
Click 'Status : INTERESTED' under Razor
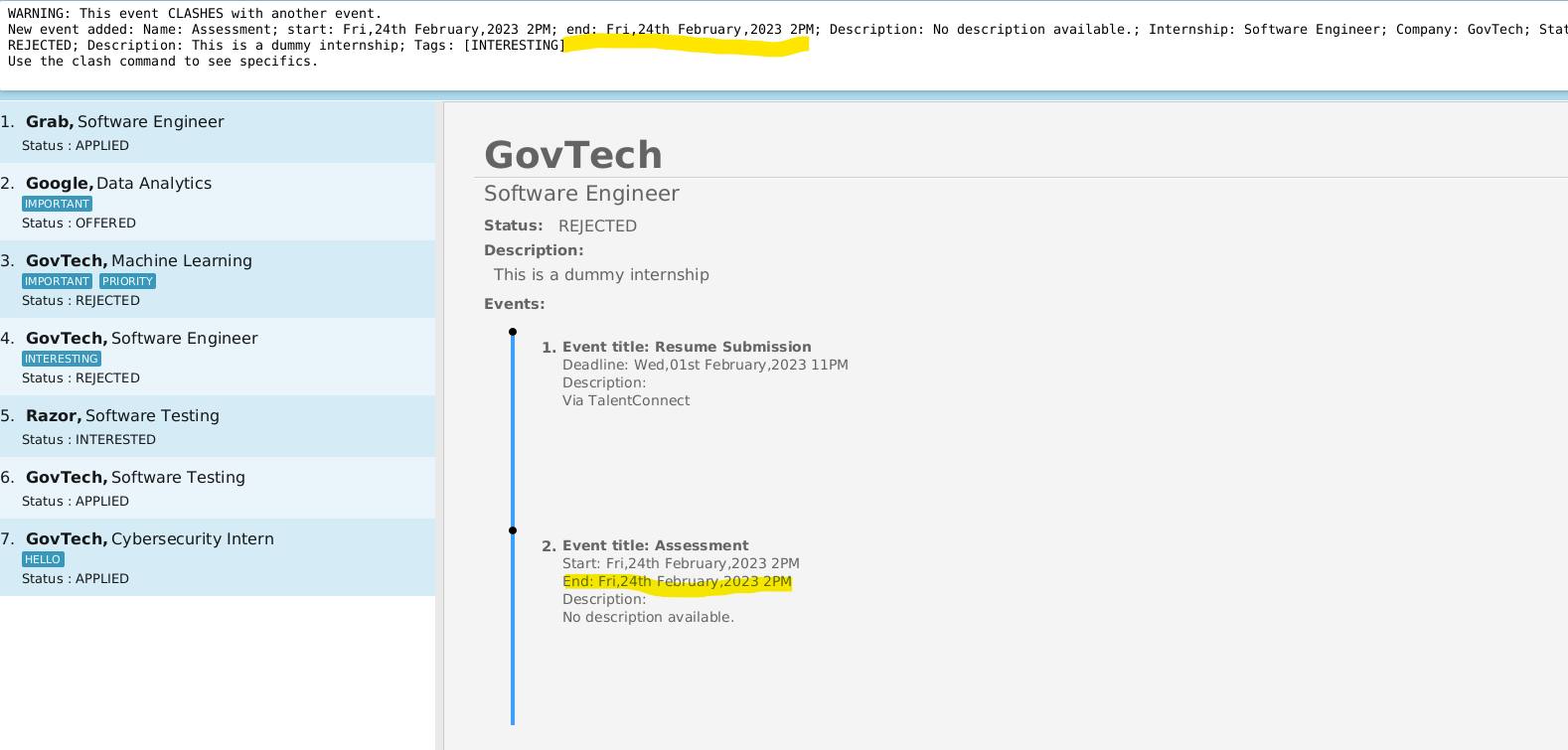click(x=88, y=440)
